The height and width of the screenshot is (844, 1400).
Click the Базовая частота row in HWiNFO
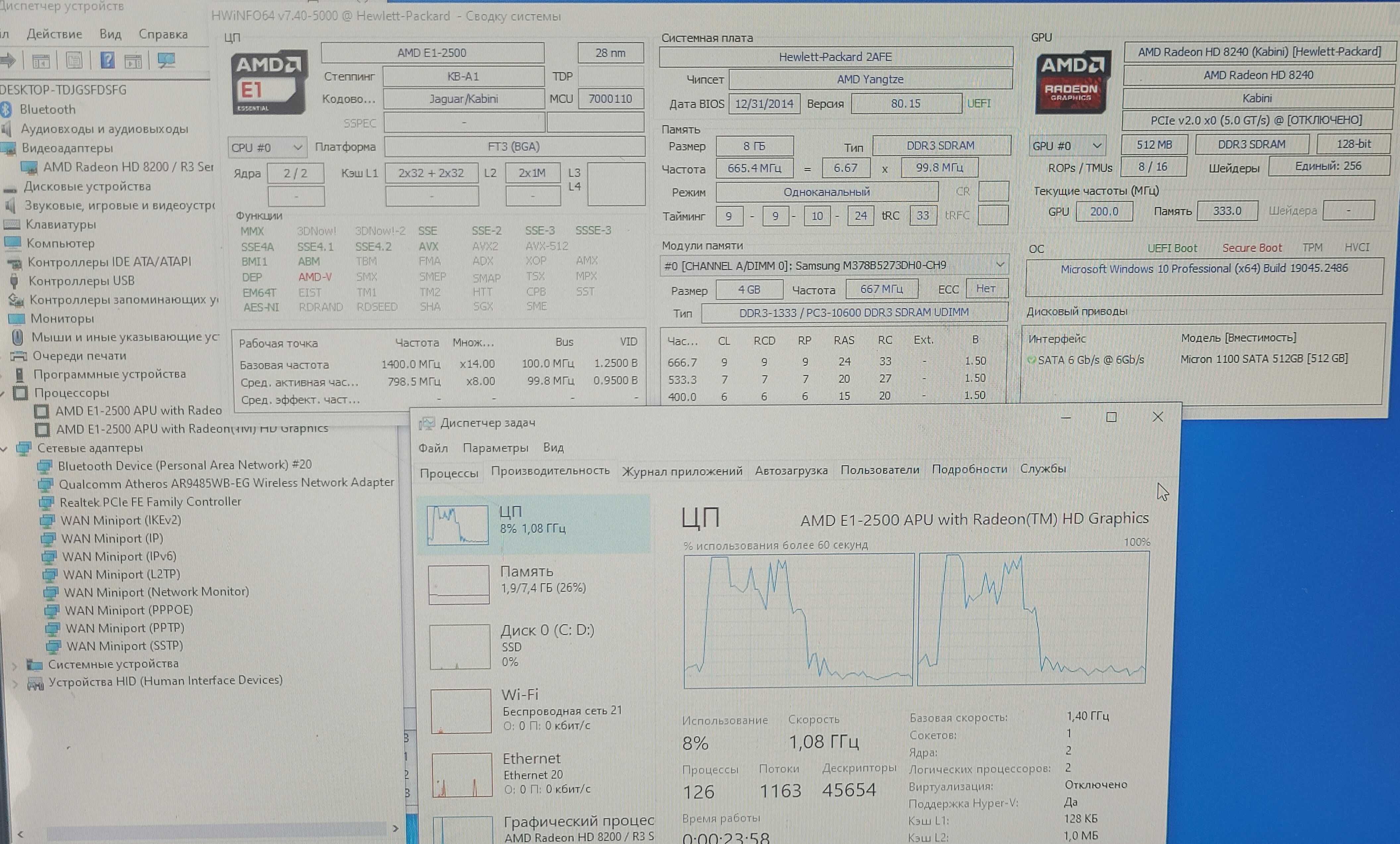click(x=438, y=364)
